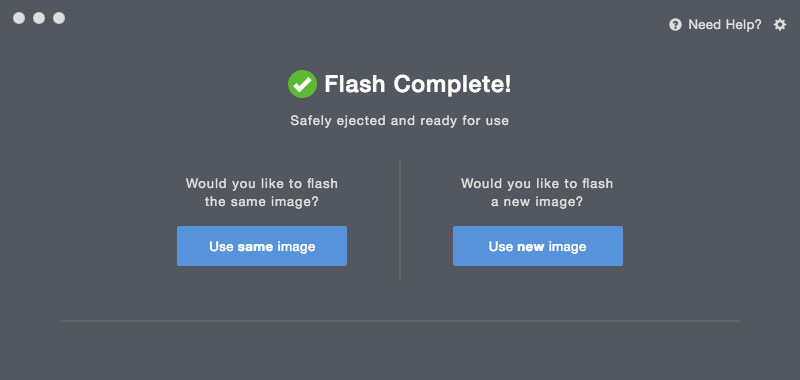800x380 pixels.
Task: Click the flash the same image question
Action: [x=262, y=192]
